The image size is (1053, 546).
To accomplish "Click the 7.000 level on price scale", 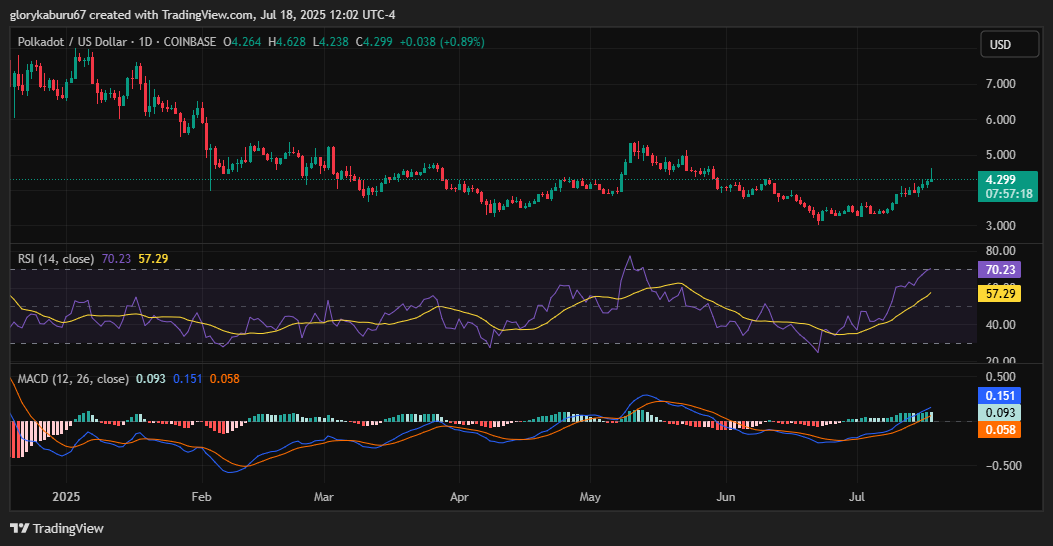I will pos(1000,84).
